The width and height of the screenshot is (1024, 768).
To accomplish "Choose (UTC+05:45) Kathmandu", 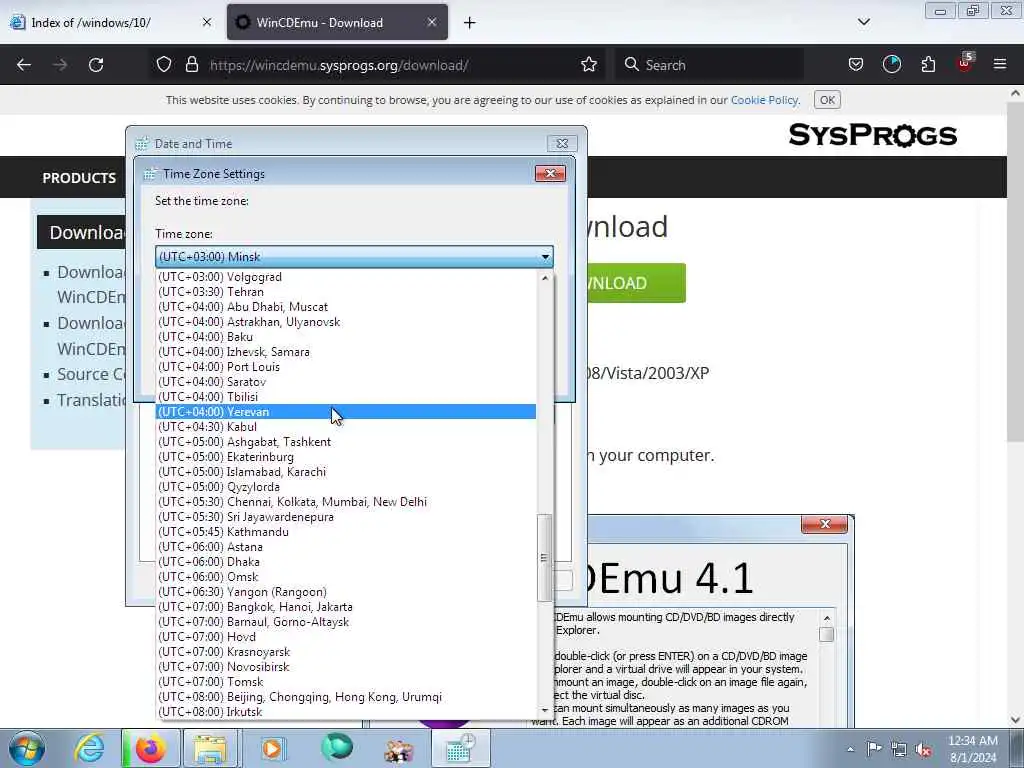I will point(345,532).
